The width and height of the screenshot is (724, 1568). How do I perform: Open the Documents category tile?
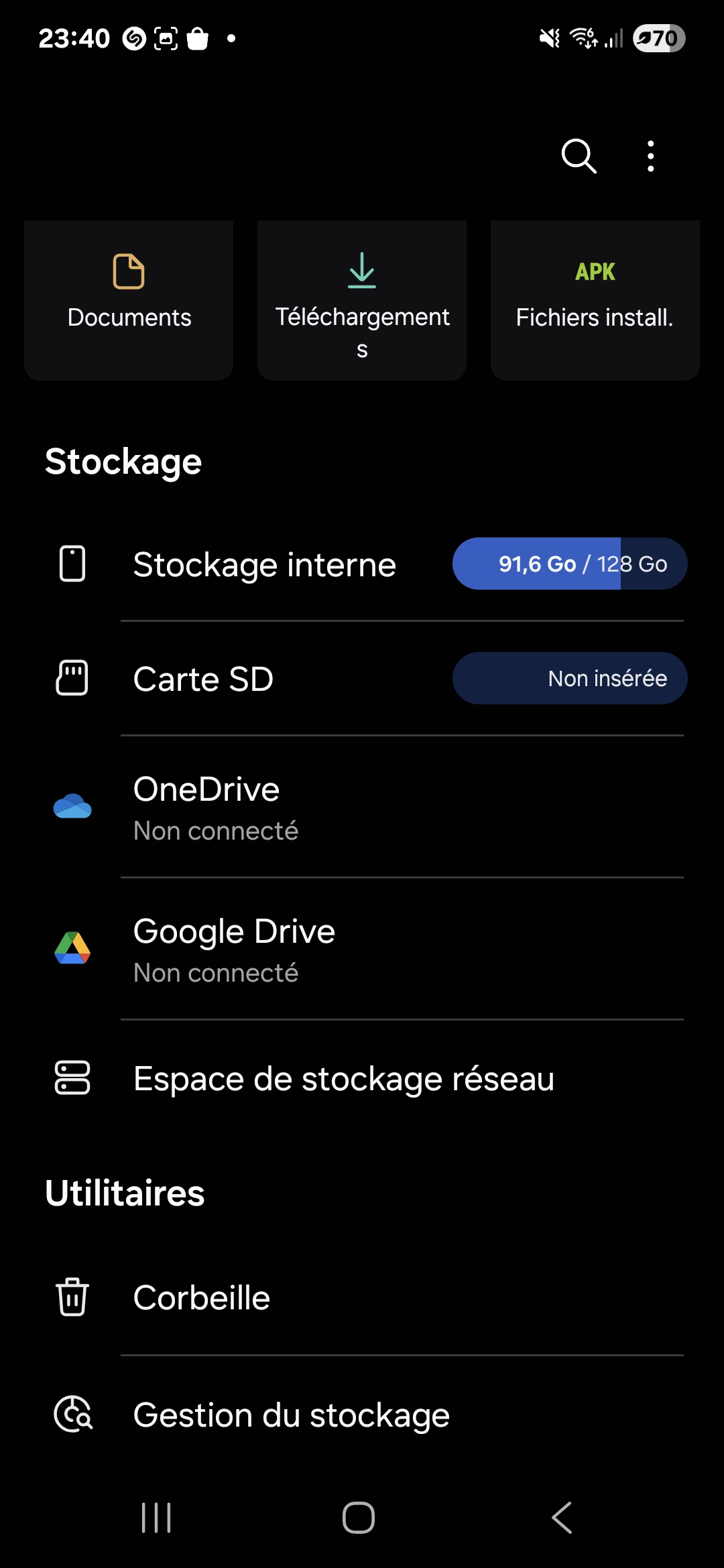point(129,300)
